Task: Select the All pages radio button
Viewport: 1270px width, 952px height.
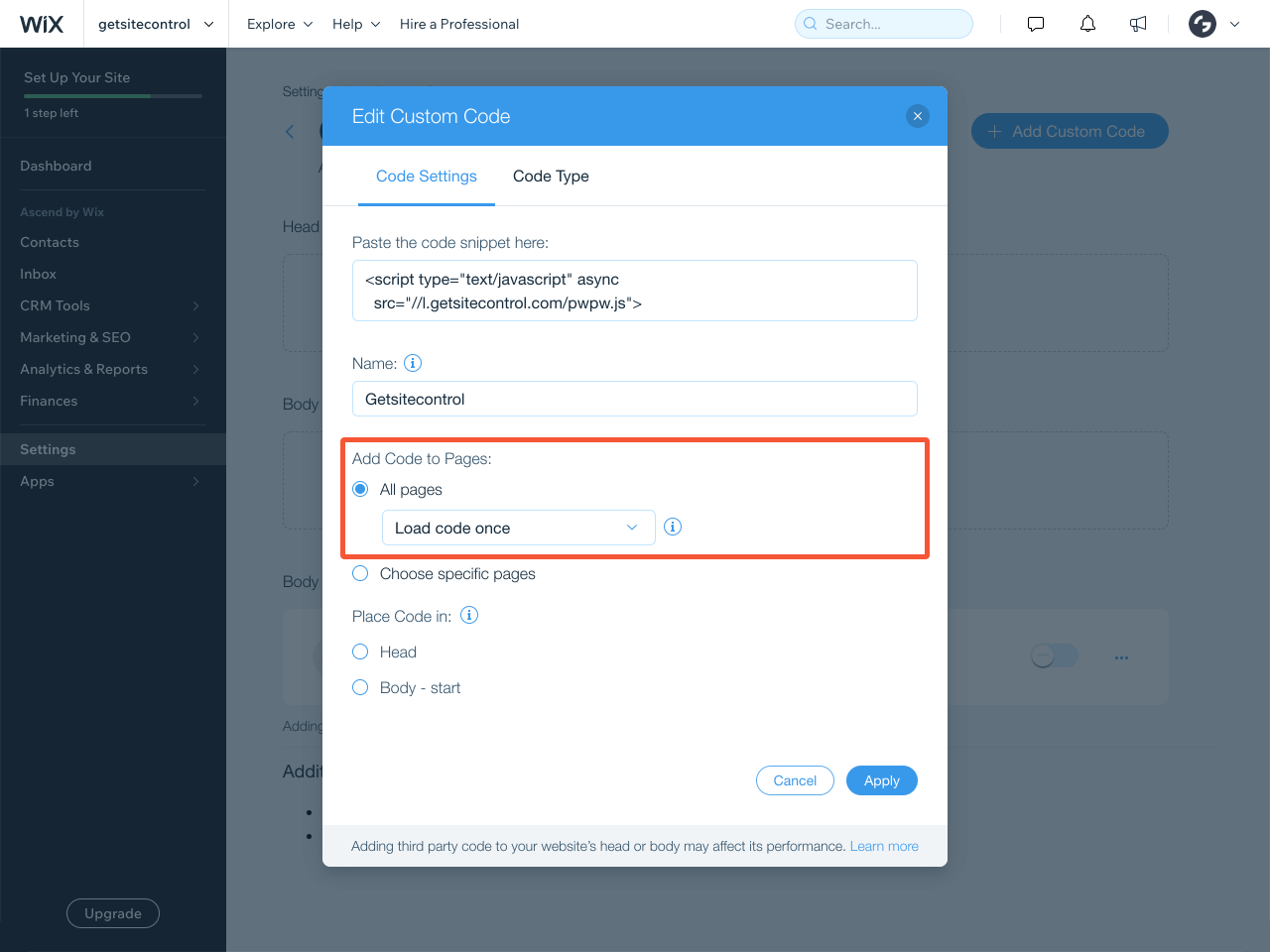Action: (x=360, y=489)
